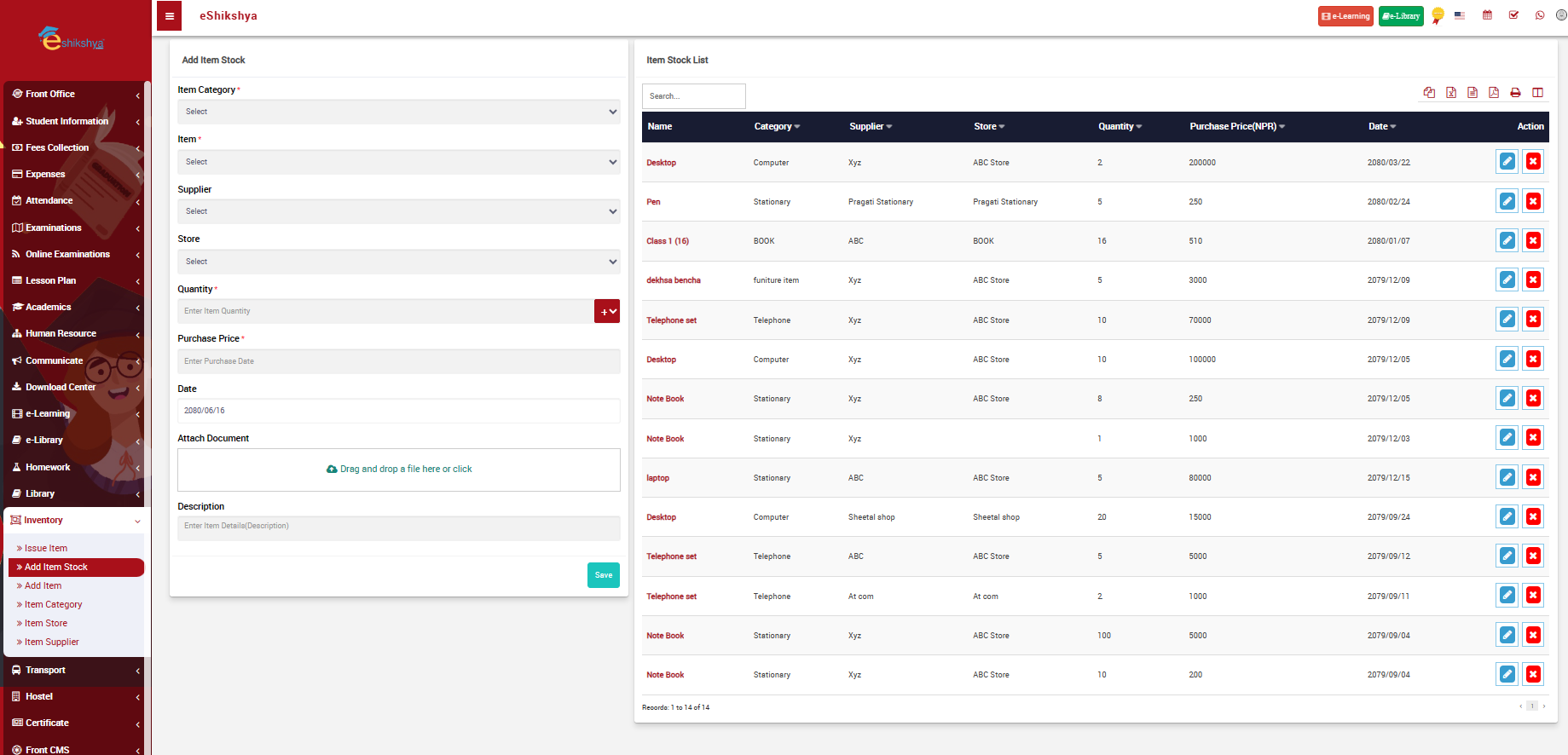Toggle the quantity plus/minus sign selector

[607, 312]
